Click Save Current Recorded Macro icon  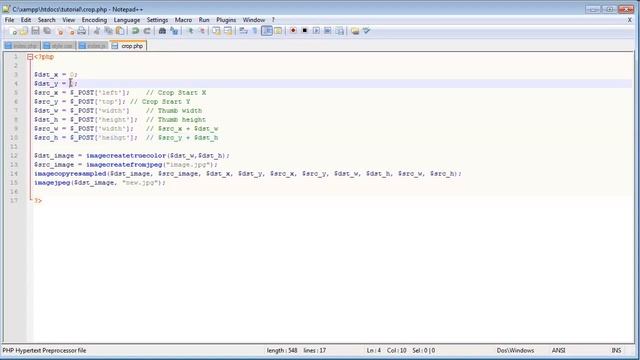tap(340, 31)
